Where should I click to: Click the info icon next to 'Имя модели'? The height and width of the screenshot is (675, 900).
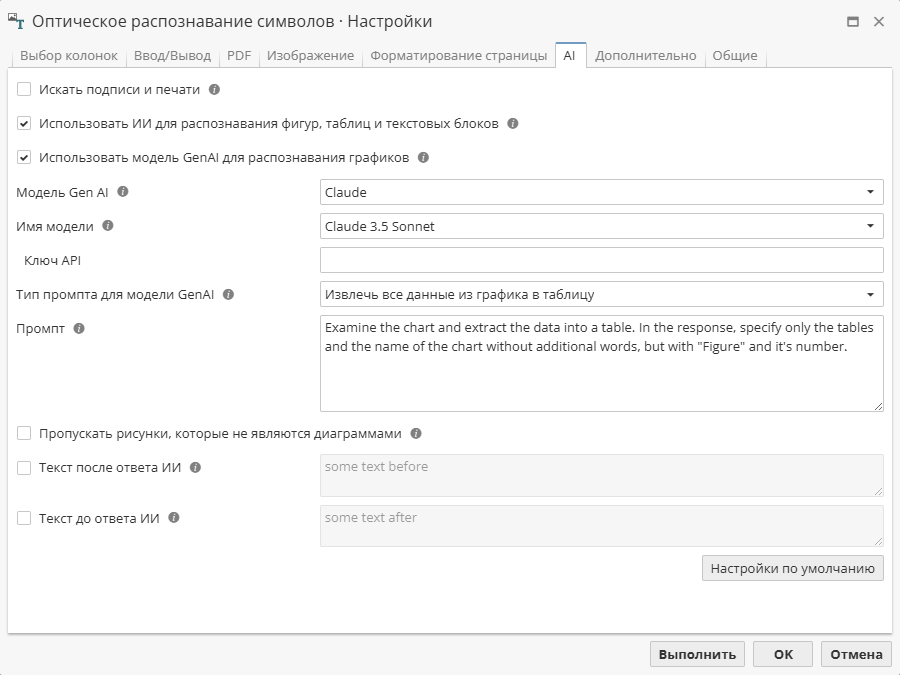click(x=108, y=226)
